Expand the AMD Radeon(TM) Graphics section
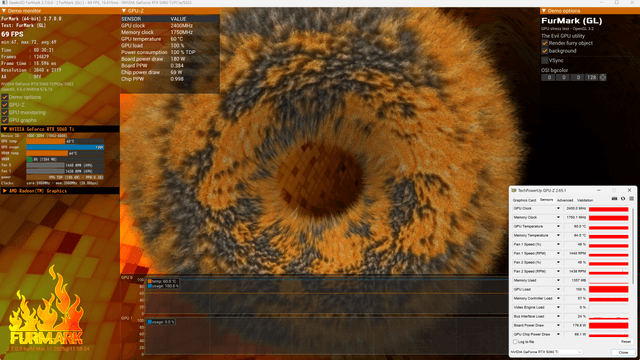640x360 pixels. (4, 191)
